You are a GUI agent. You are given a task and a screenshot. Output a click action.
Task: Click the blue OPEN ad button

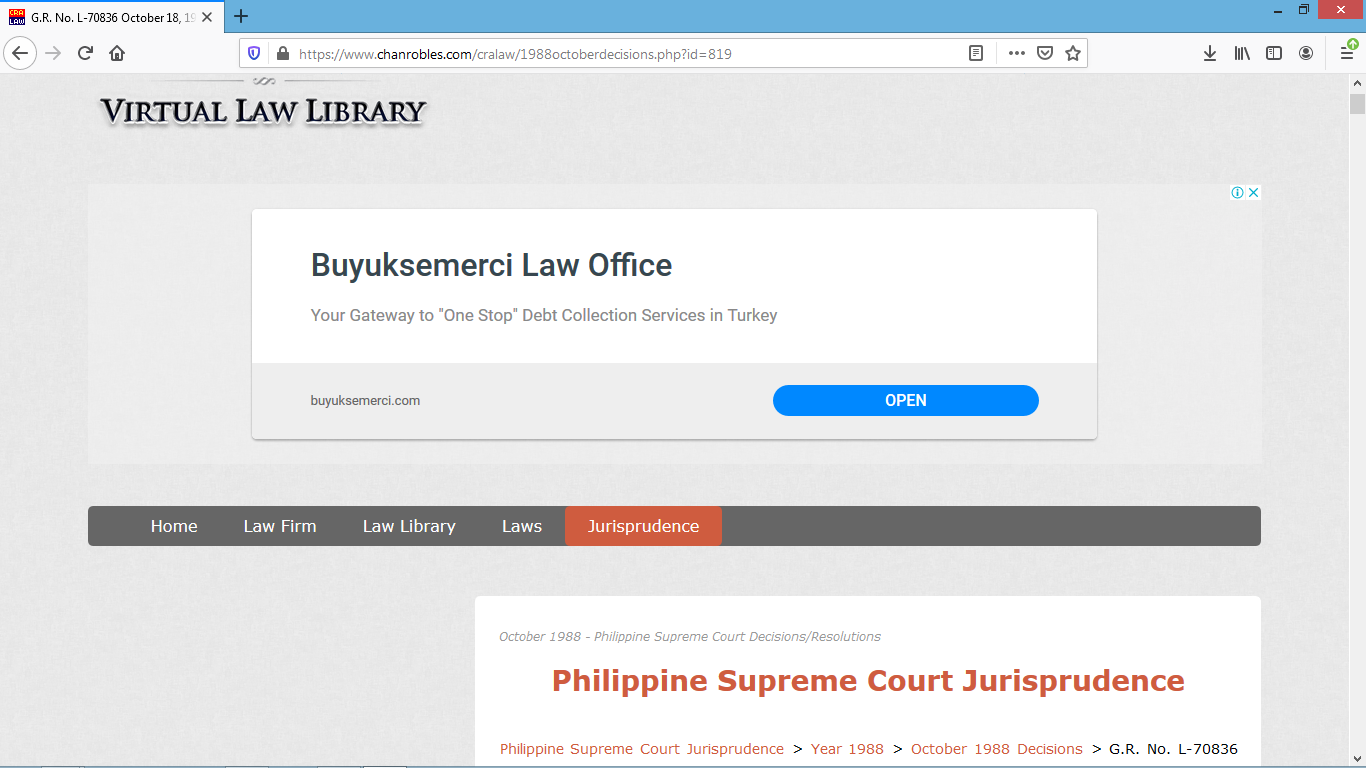[906, 400]
